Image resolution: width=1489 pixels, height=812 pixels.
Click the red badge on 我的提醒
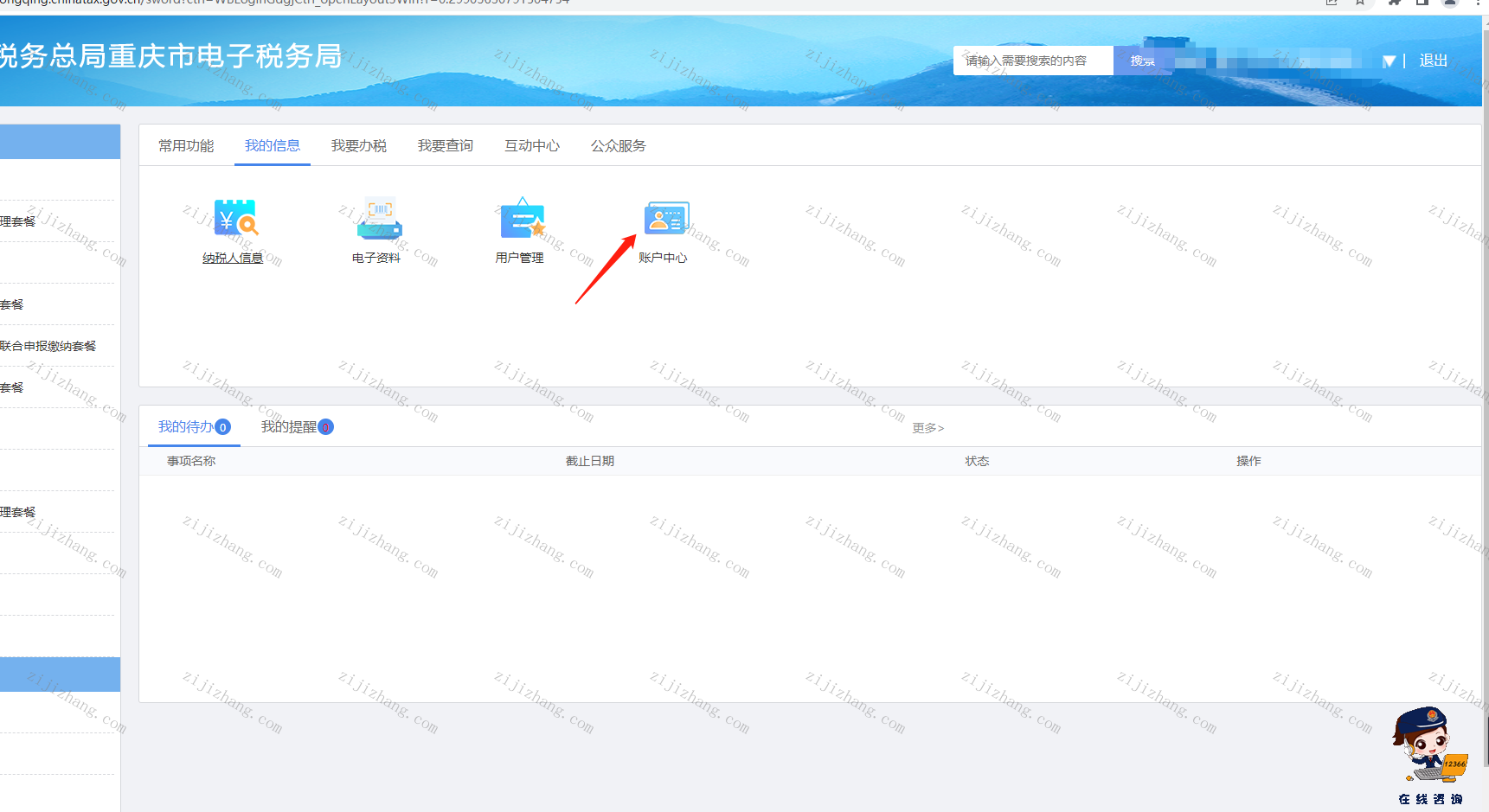pyautogui.click(x=325, y=427)
